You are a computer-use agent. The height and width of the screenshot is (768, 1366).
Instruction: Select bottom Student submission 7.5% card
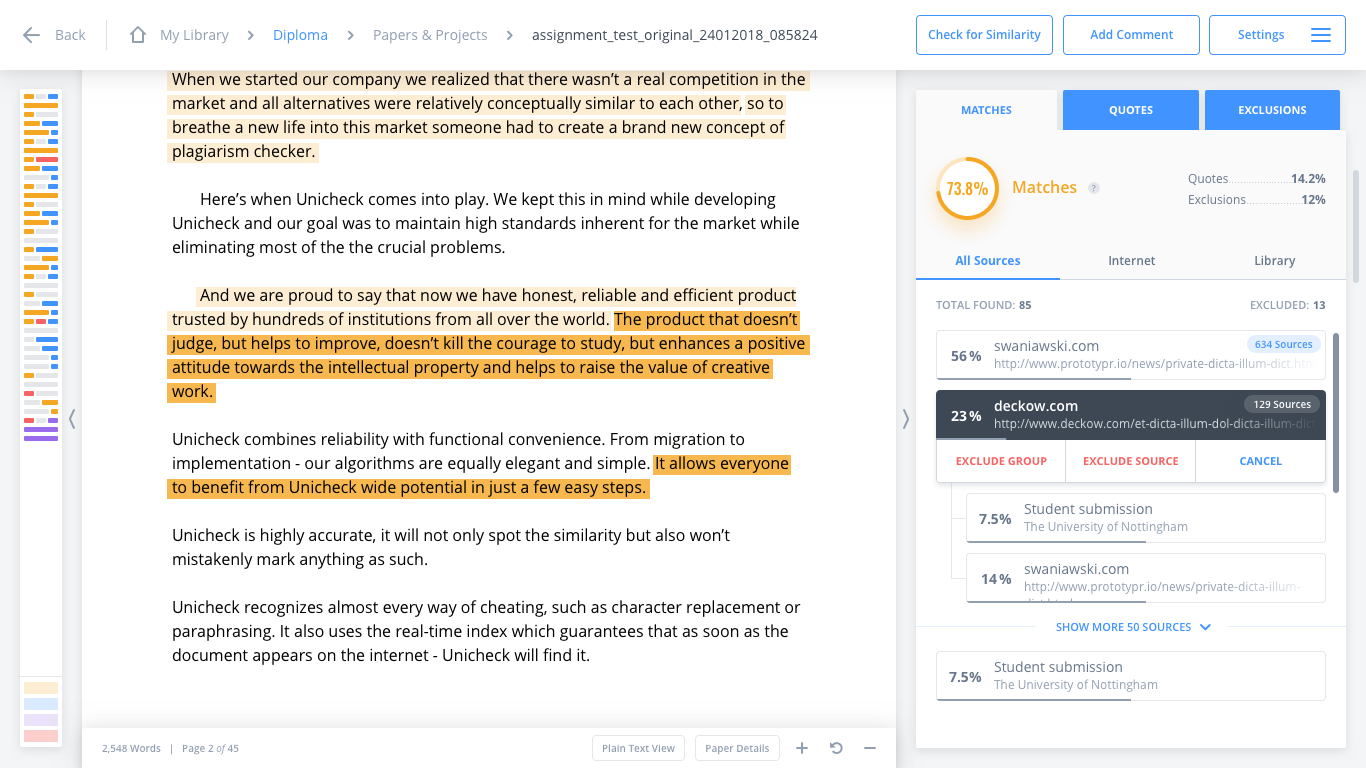tap(1131, 676)
